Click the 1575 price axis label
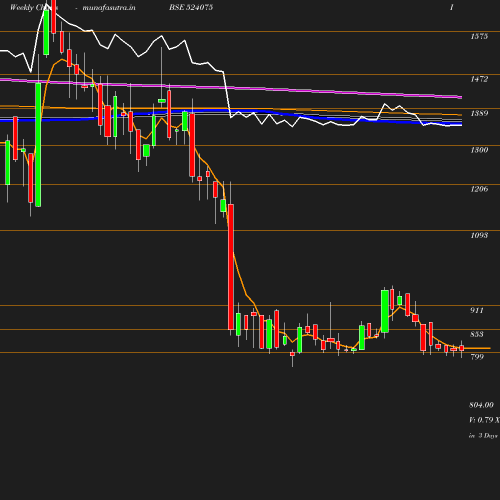Screen dimensions: 500x500 click(x=479, y=36)
